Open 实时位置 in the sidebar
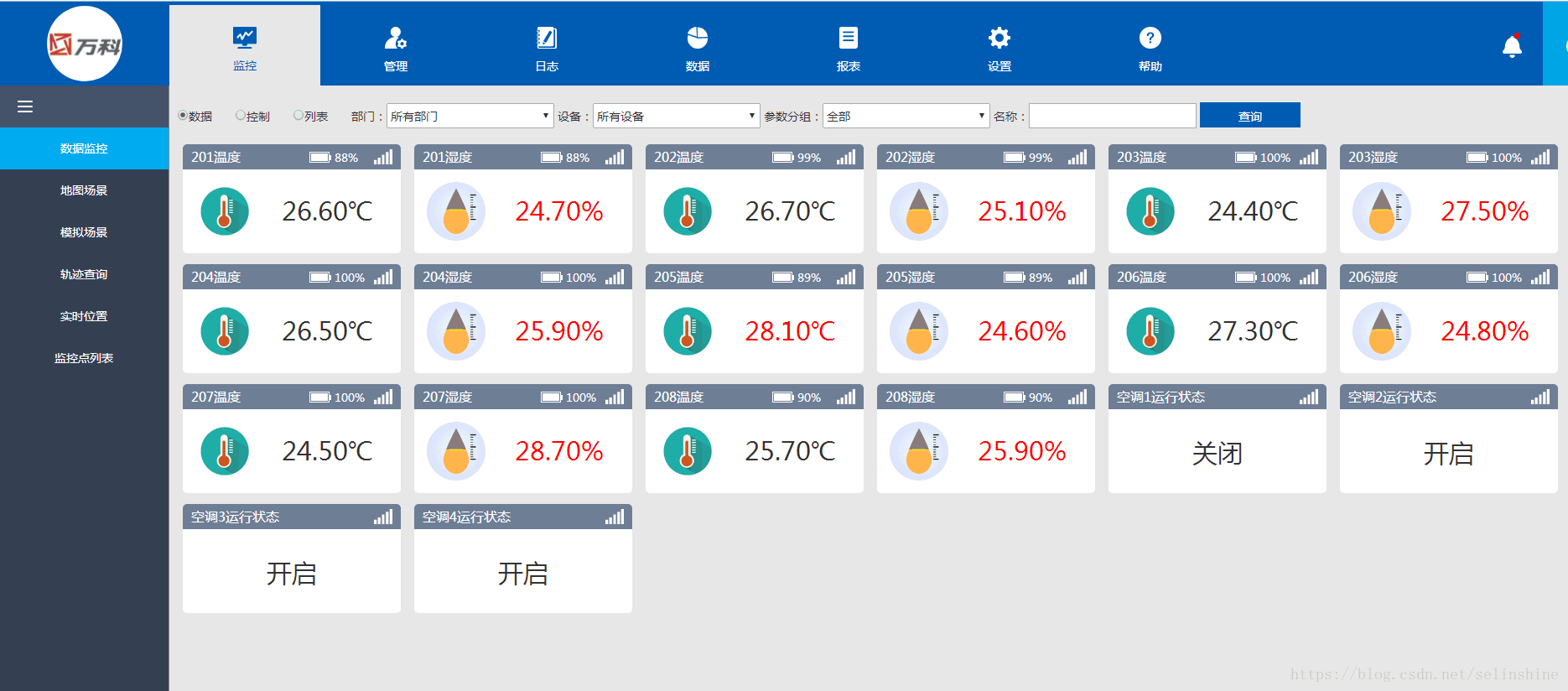Screen dimensions: 1568x691 coord(84,316)
